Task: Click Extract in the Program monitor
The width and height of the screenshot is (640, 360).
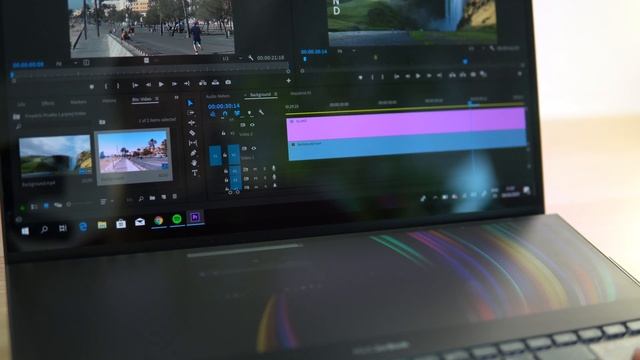Action: (x=463, y=75)
